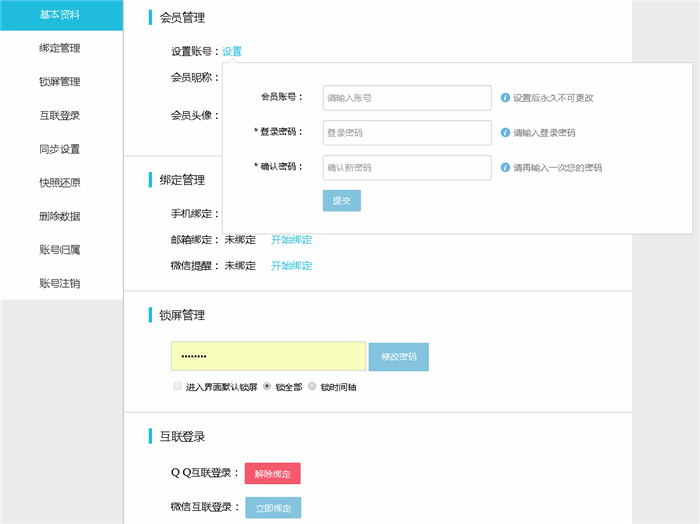The height and width of the screenshot is (524, 700).
Task: Open 基本资料 in the sidebar
Action: [60, 15]
